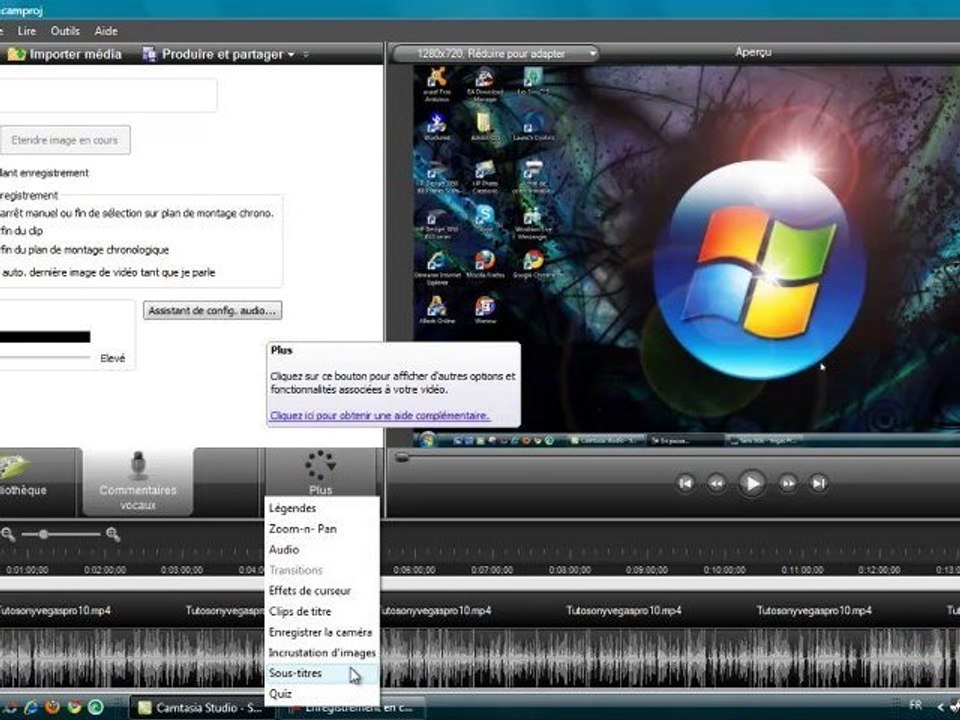Click the Plus button icon
960x720 pixels.
click(x=320, y=465)
